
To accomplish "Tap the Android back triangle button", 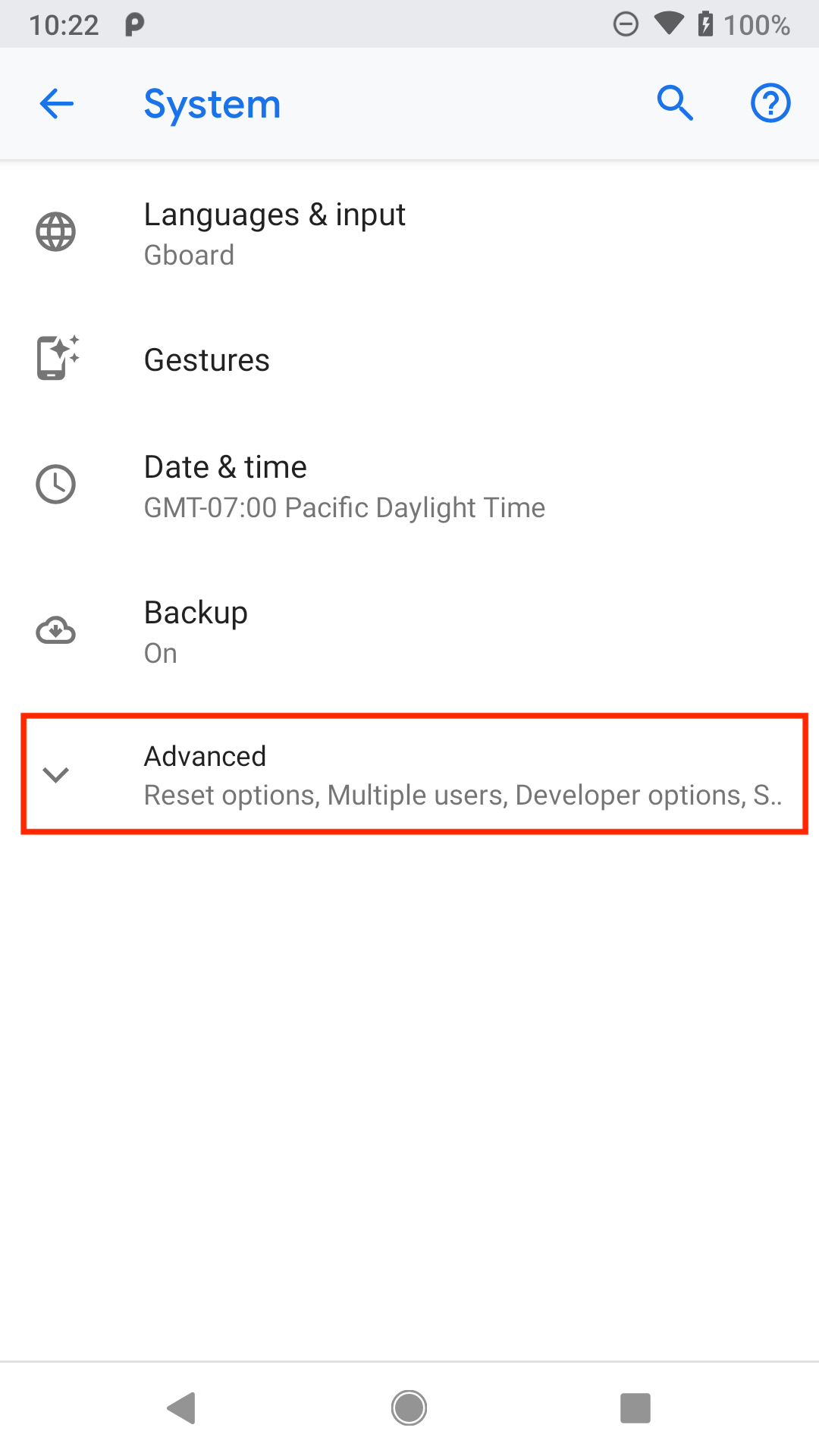I will tap(182, 1408).
